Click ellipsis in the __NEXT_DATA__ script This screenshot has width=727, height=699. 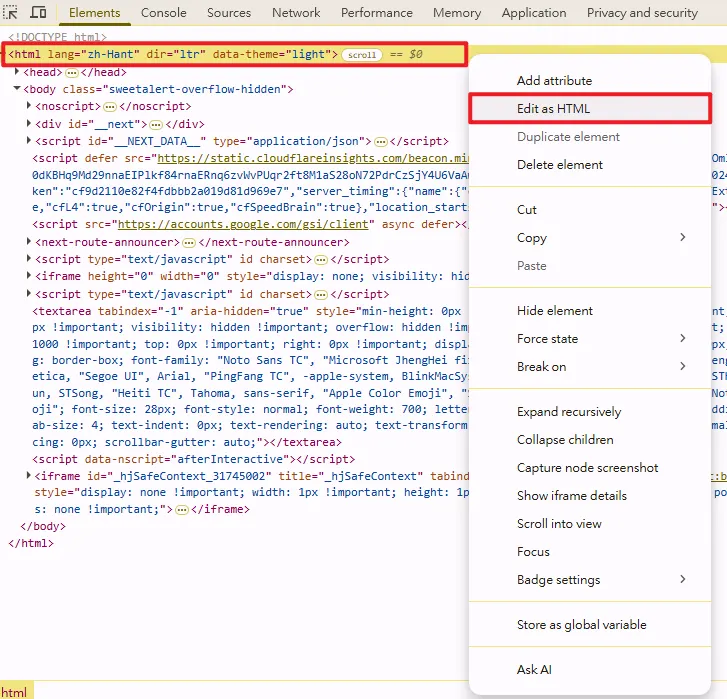[x=379, y=142]
